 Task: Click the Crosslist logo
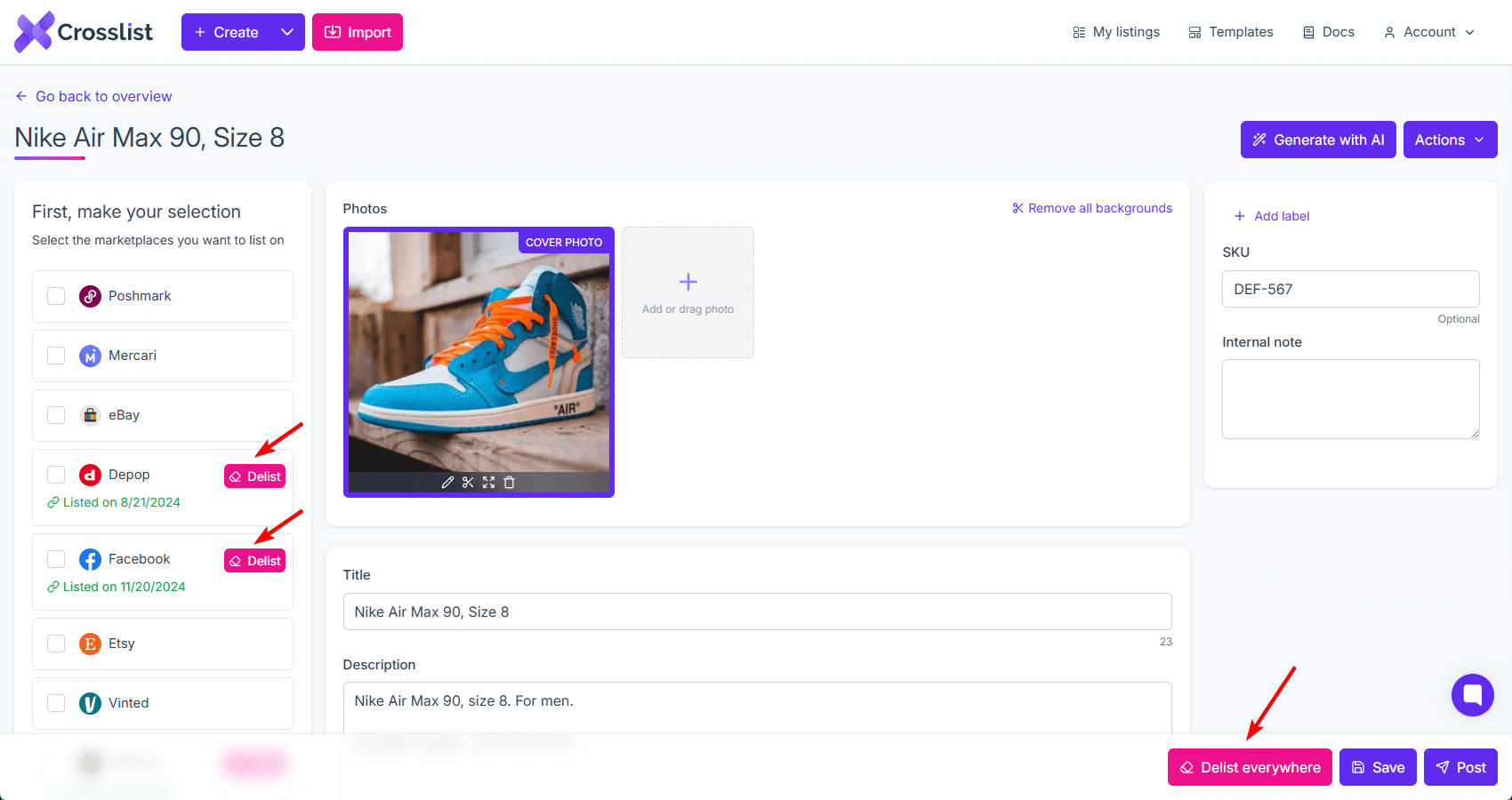pyautogui.click(x=84, y=32)
